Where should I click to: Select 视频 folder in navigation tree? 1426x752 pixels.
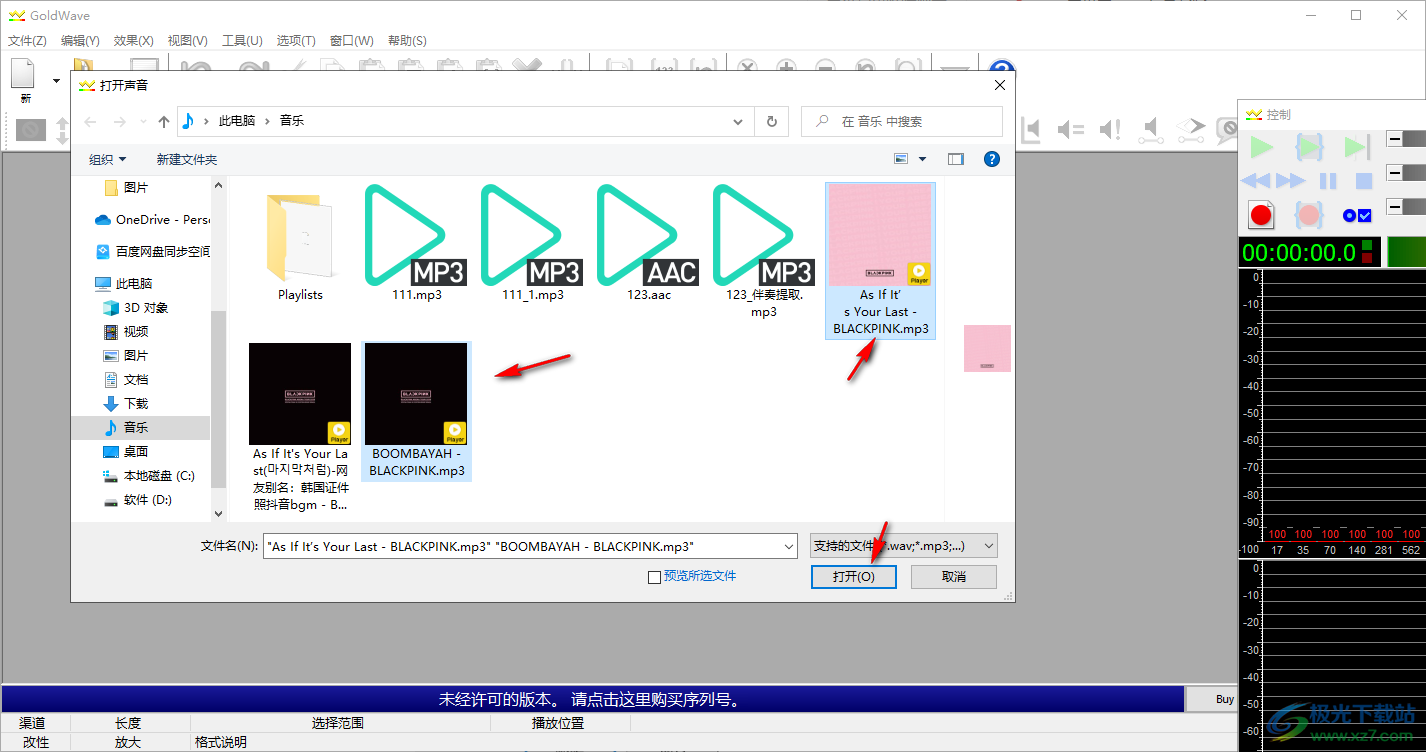tap(127, 331)
